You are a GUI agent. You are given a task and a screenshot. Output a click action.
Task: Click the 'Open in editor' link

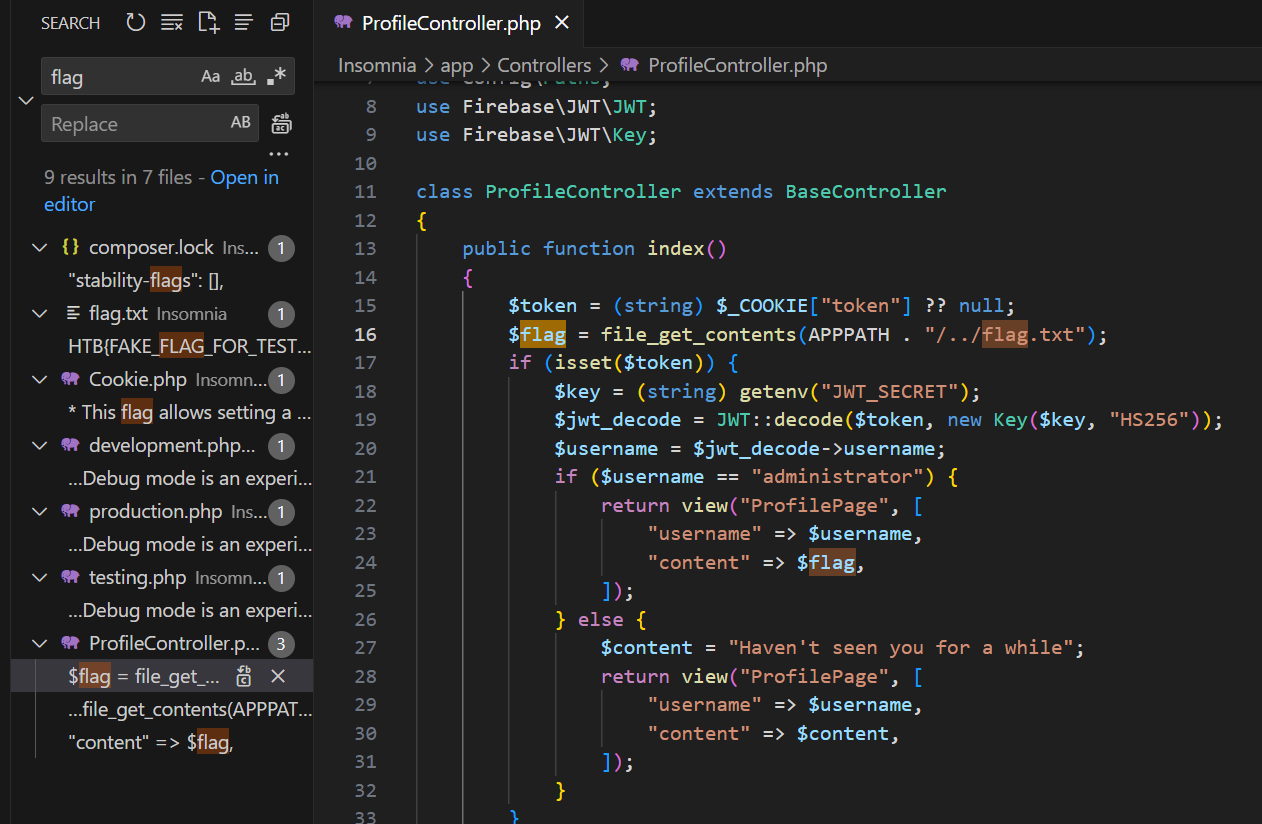point(245,178)
